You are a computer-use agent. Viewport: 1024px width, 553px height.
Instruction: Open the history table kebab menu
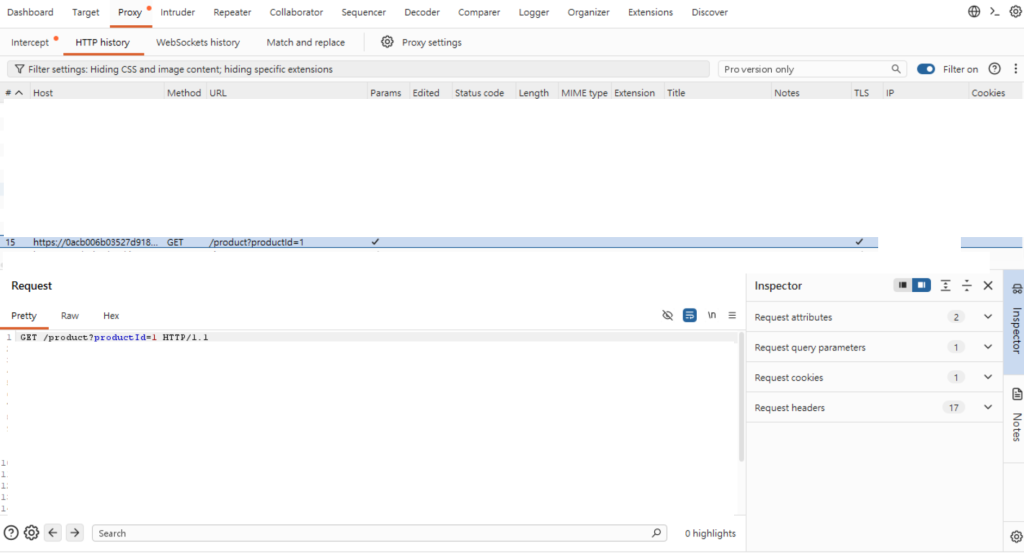[x=1016, y=69]
